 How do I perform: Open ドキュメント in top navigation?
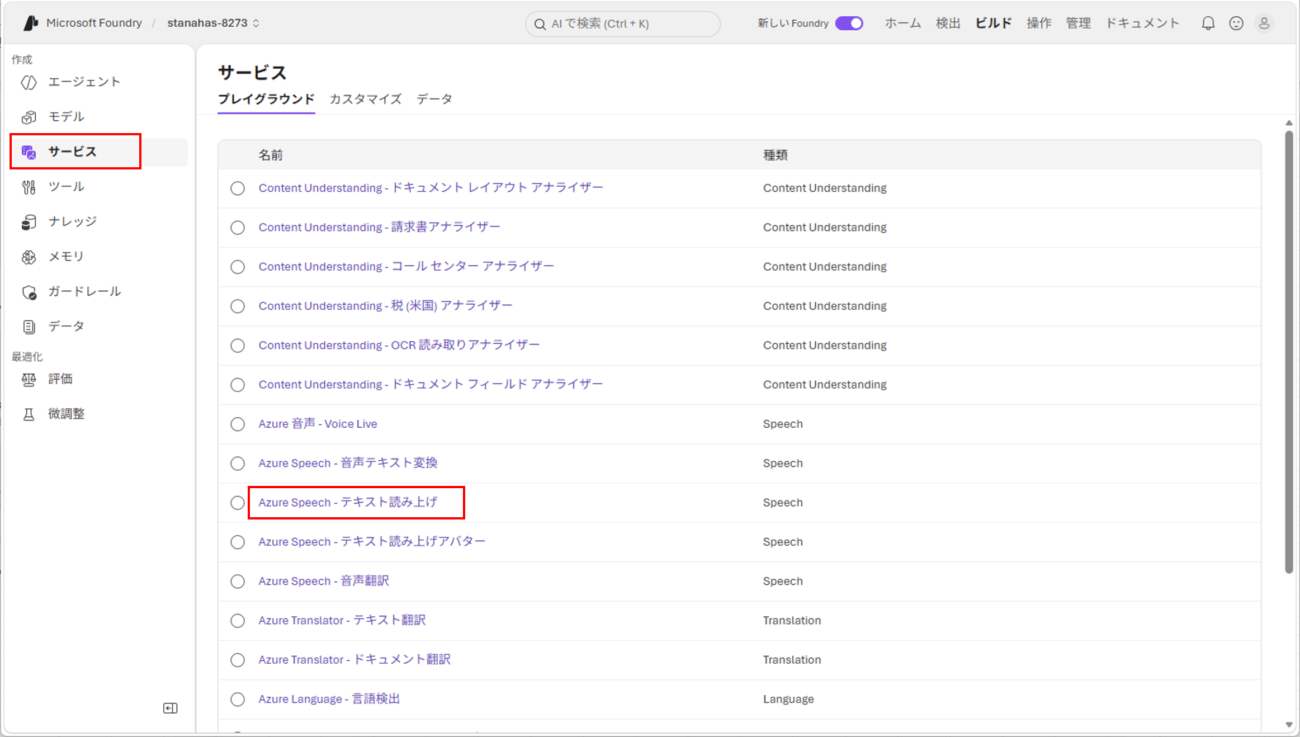1142,23
